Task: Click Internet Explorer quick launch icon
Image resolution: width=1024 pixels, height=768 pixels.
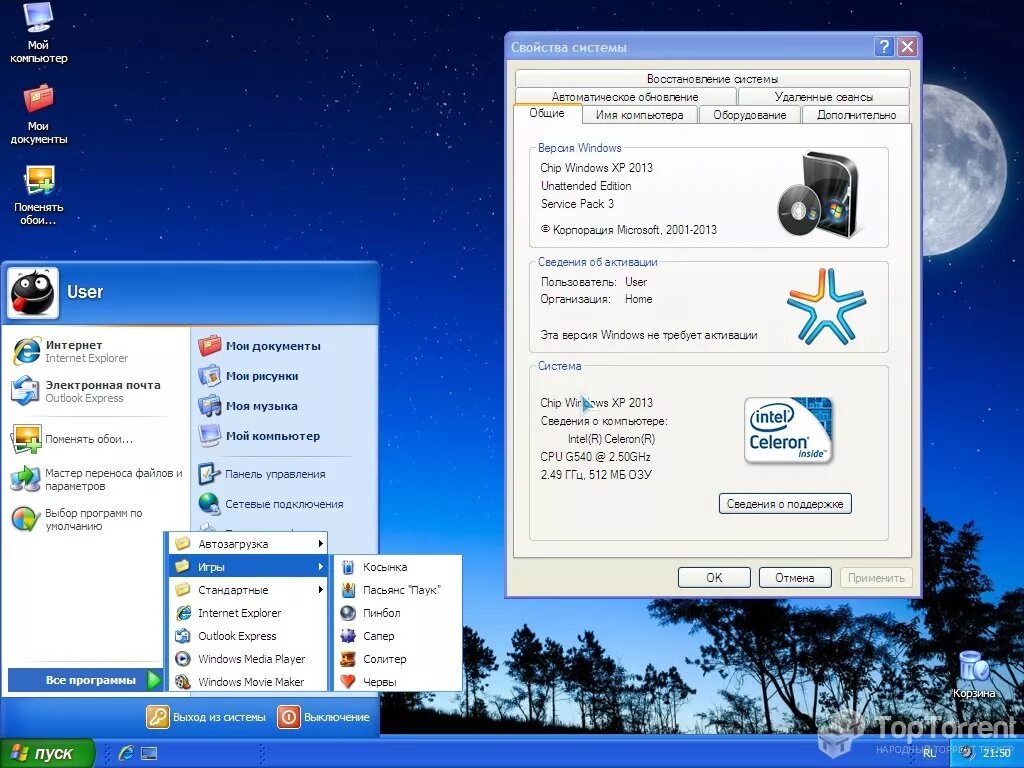Action: [x=126, y=753]
